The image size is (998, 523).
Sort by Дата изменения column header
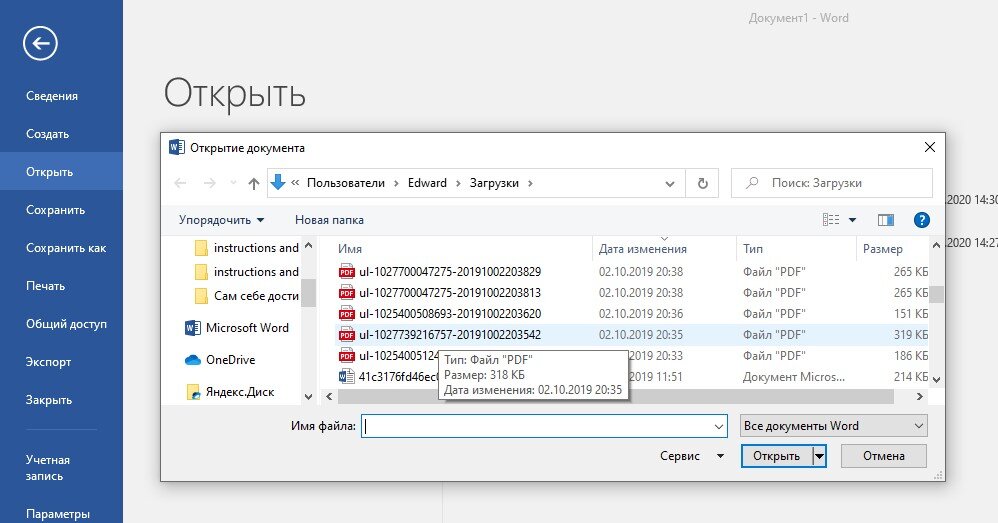point(642,249)
